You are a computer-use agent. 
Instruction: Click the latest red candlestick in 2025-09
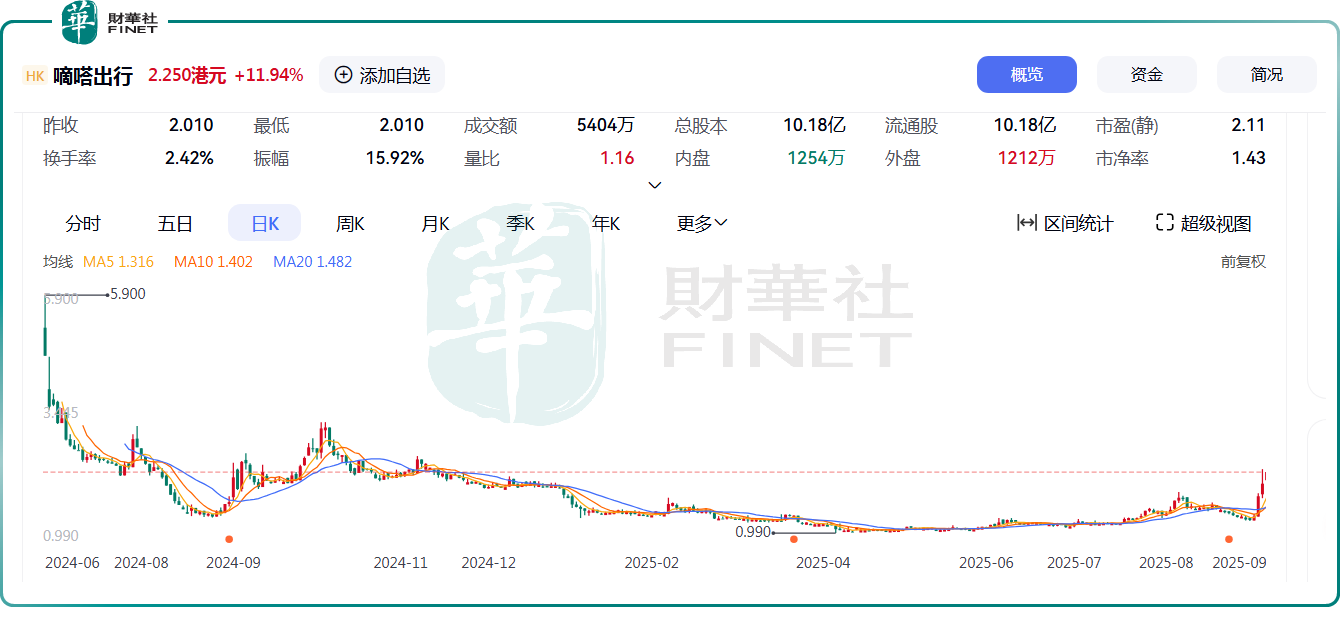point(1263,483)
